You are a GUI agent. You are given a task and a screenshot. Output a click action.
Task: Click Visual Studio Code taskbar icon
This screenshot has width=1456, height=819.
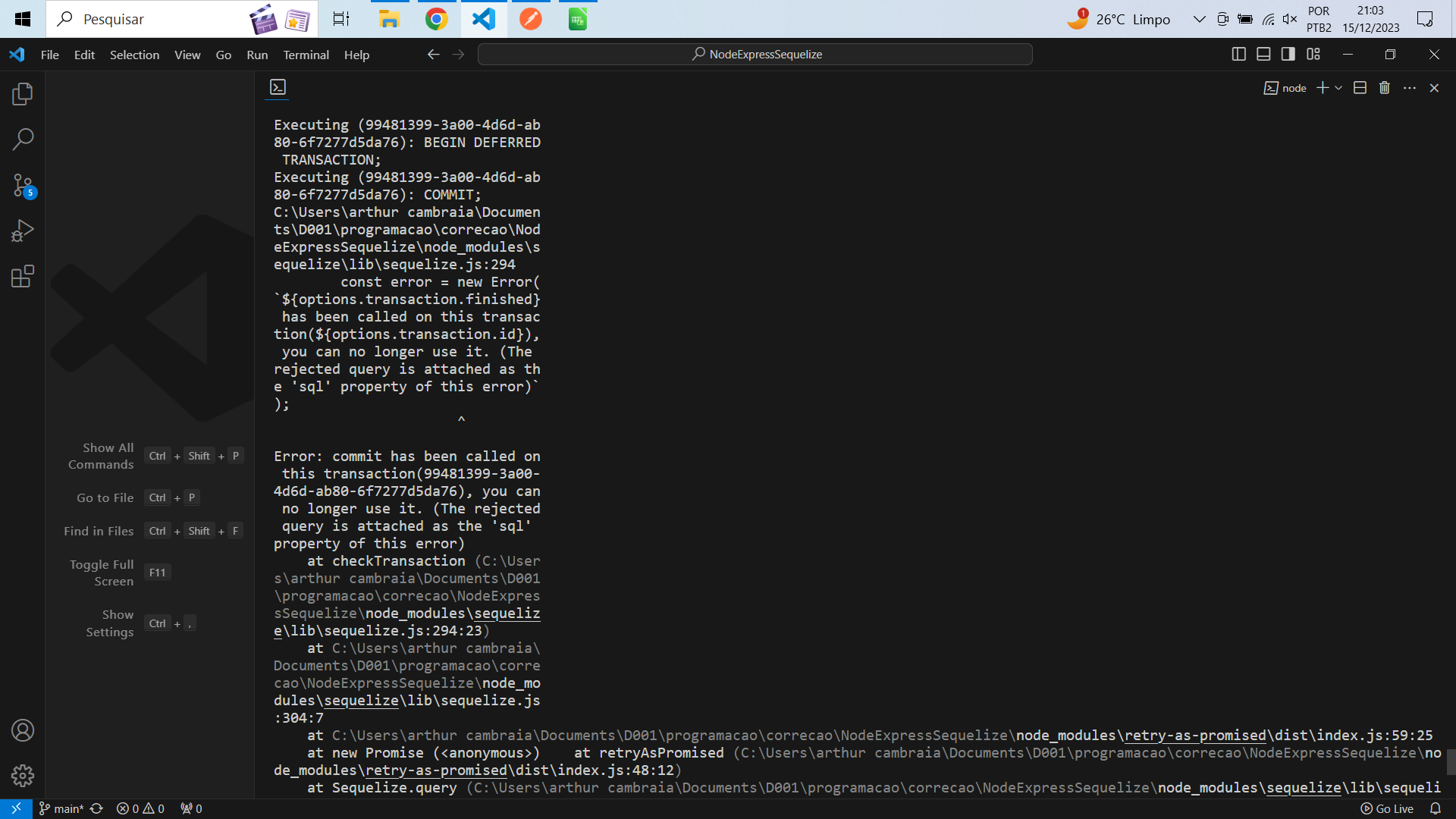[484, 19]
